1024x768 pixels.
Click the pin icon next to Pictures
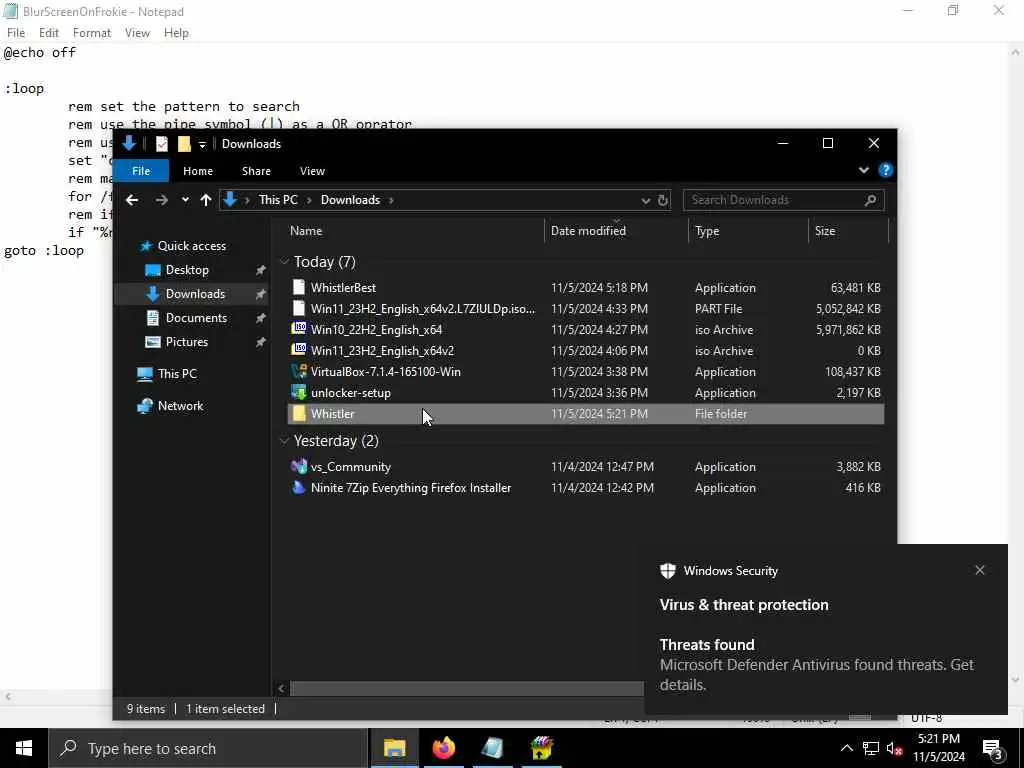coord(261,342)
